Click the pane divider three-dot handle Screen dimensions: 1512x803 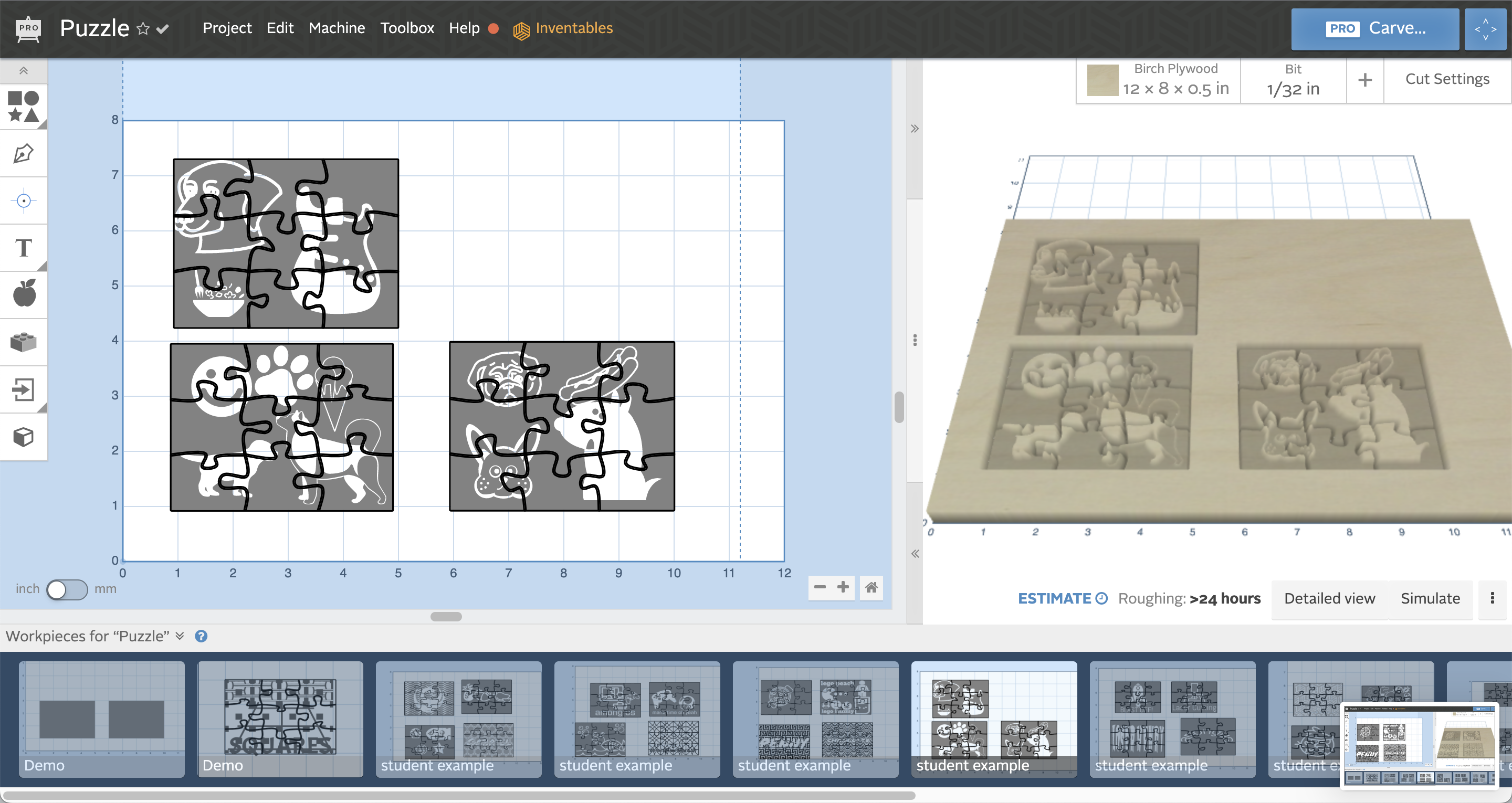coord(915,341)
